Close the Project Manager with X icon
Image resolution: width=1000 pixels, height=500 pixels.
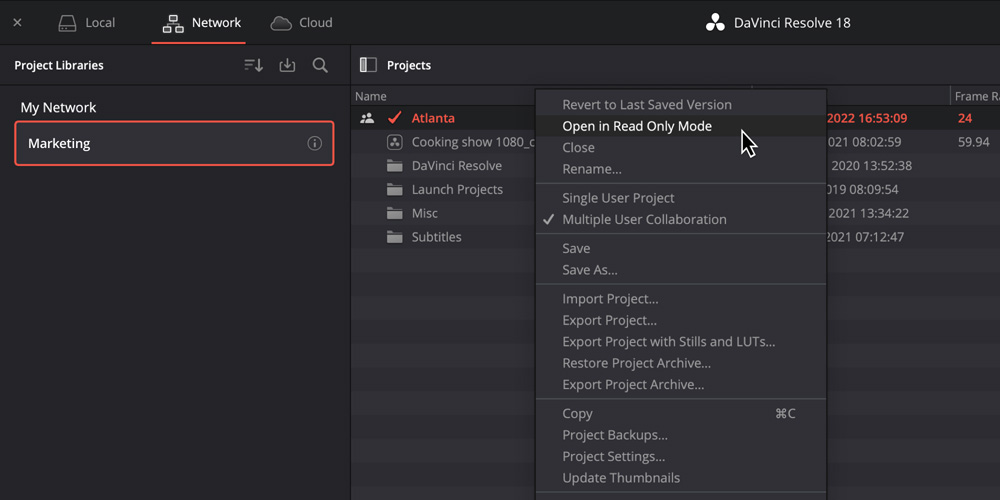click(17, 22)
